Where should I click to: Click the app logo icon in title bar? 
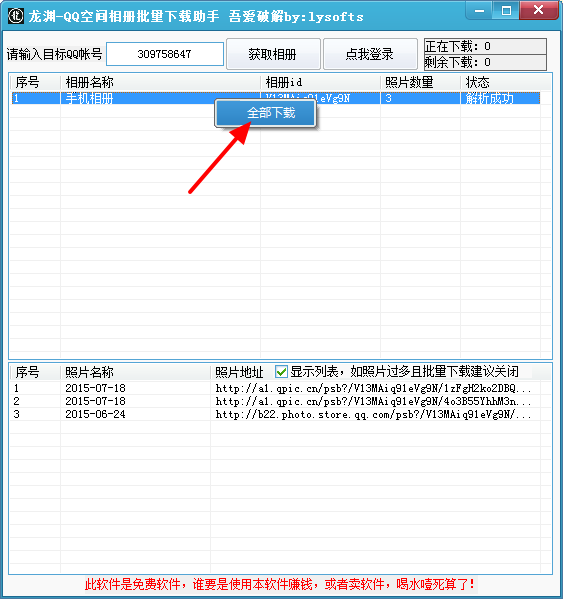(16, 16)
